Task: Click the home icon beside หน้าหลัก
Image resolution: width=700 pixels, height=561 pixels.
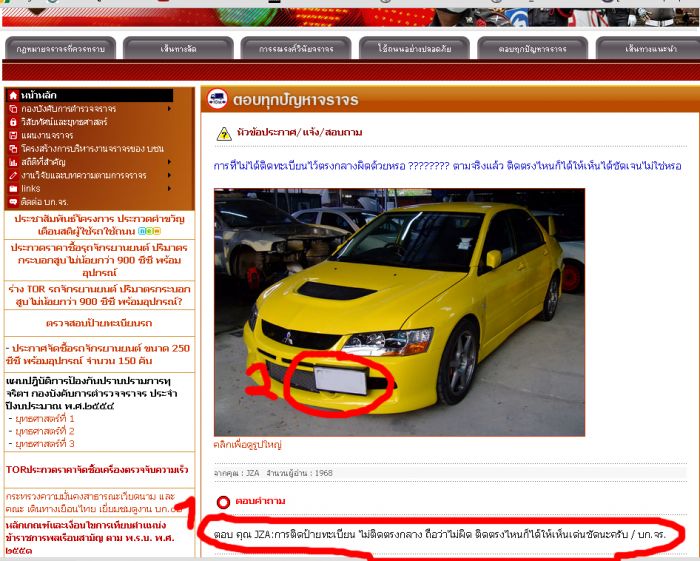Action: pyautogui.click(x=13, y=96)
